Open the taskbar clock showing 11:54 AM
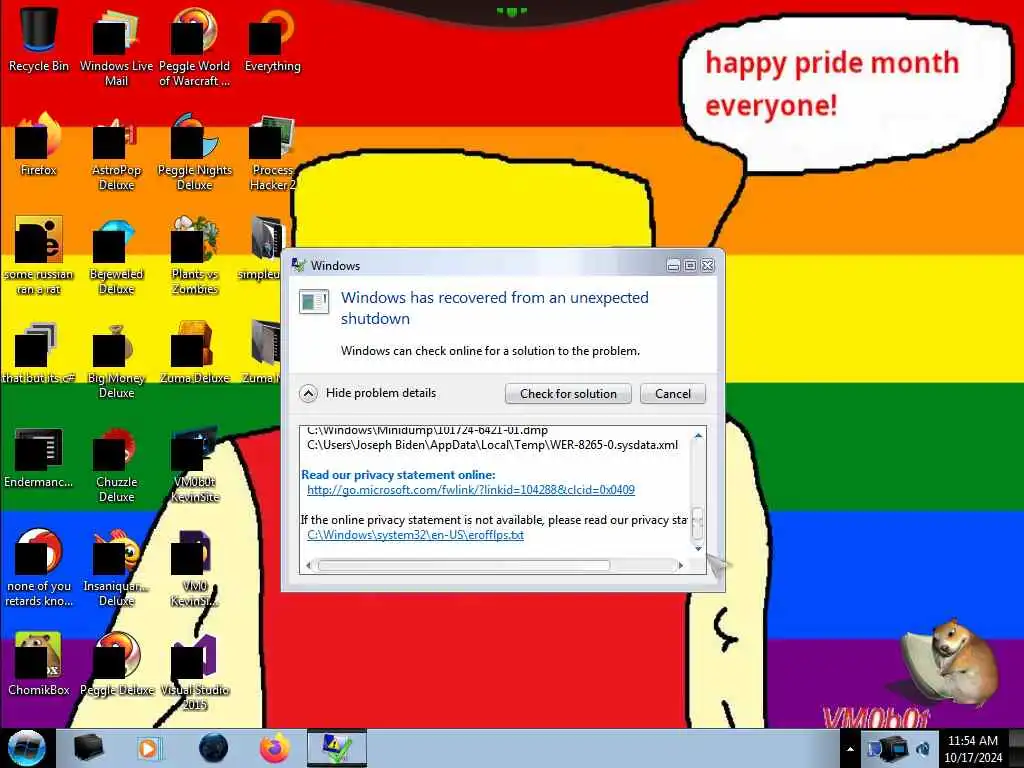Image resolution: width=1024 pixels, height=768 pixels. point(973,749)
